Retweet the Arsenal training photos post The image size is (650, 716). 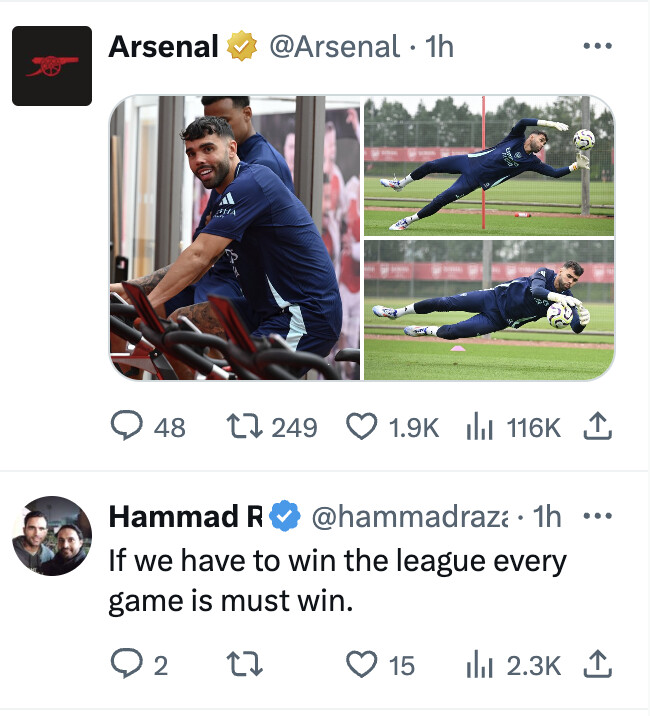(x=271, y=426)
